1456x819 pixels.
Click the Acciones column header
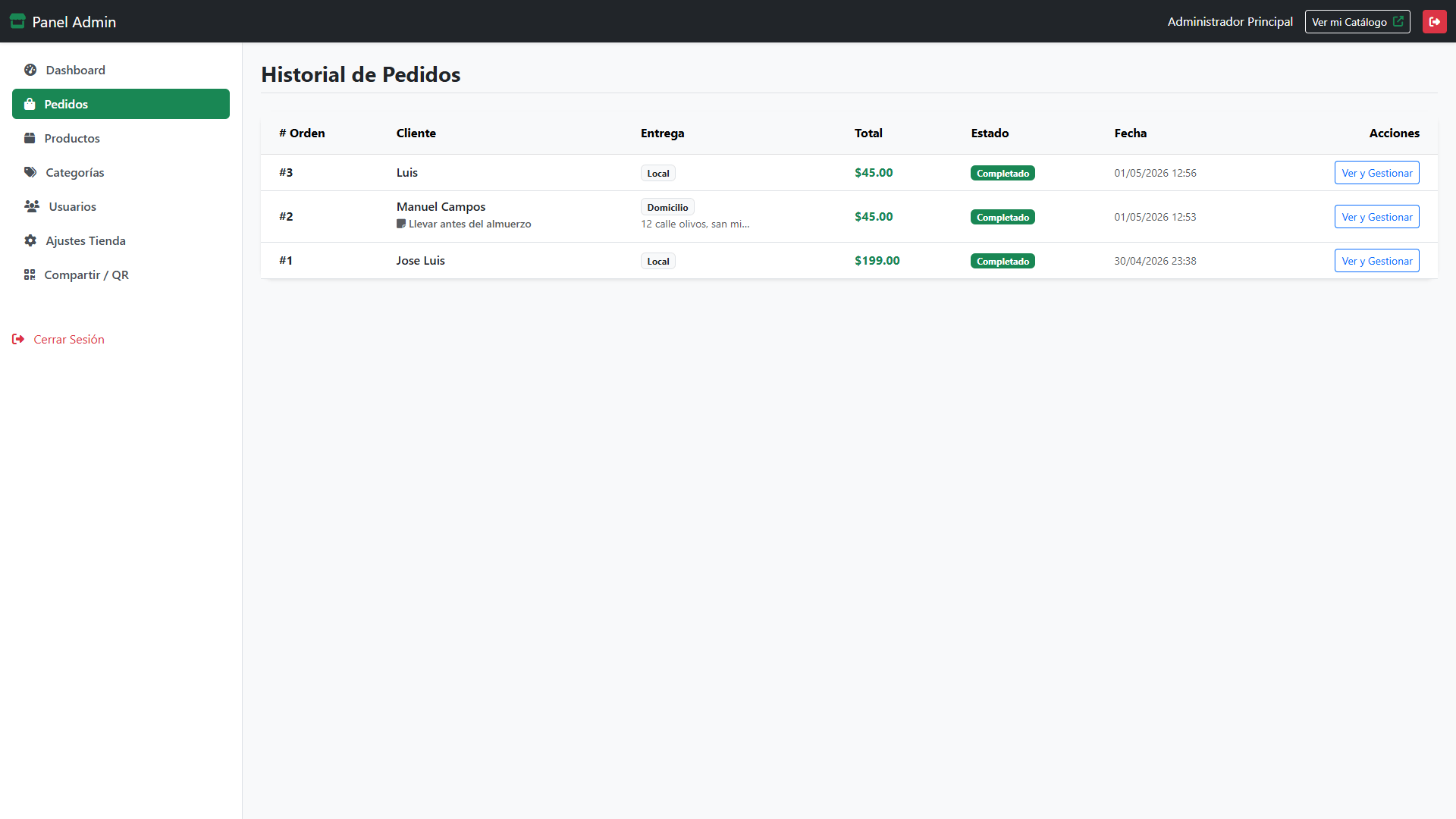click(x=1394, y=133)
